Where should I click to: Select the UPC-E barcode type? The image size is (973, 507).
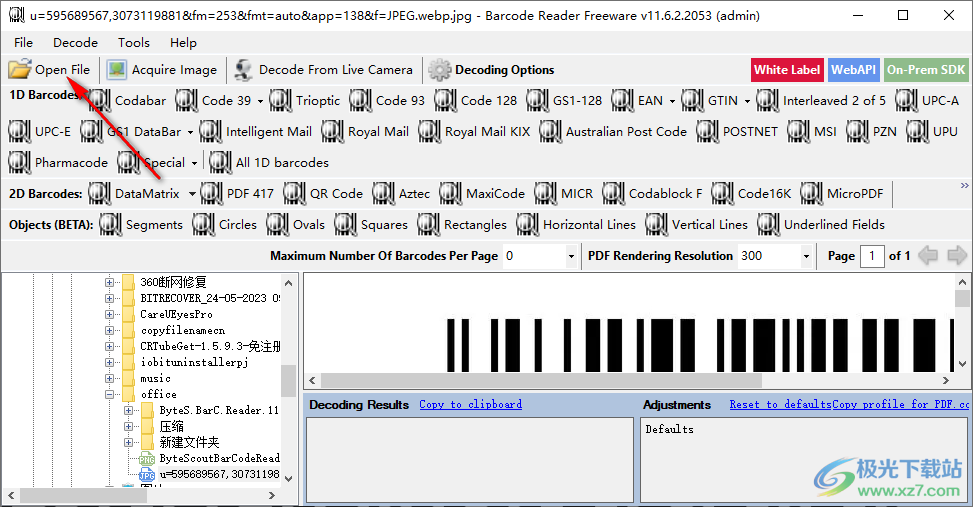40,132
